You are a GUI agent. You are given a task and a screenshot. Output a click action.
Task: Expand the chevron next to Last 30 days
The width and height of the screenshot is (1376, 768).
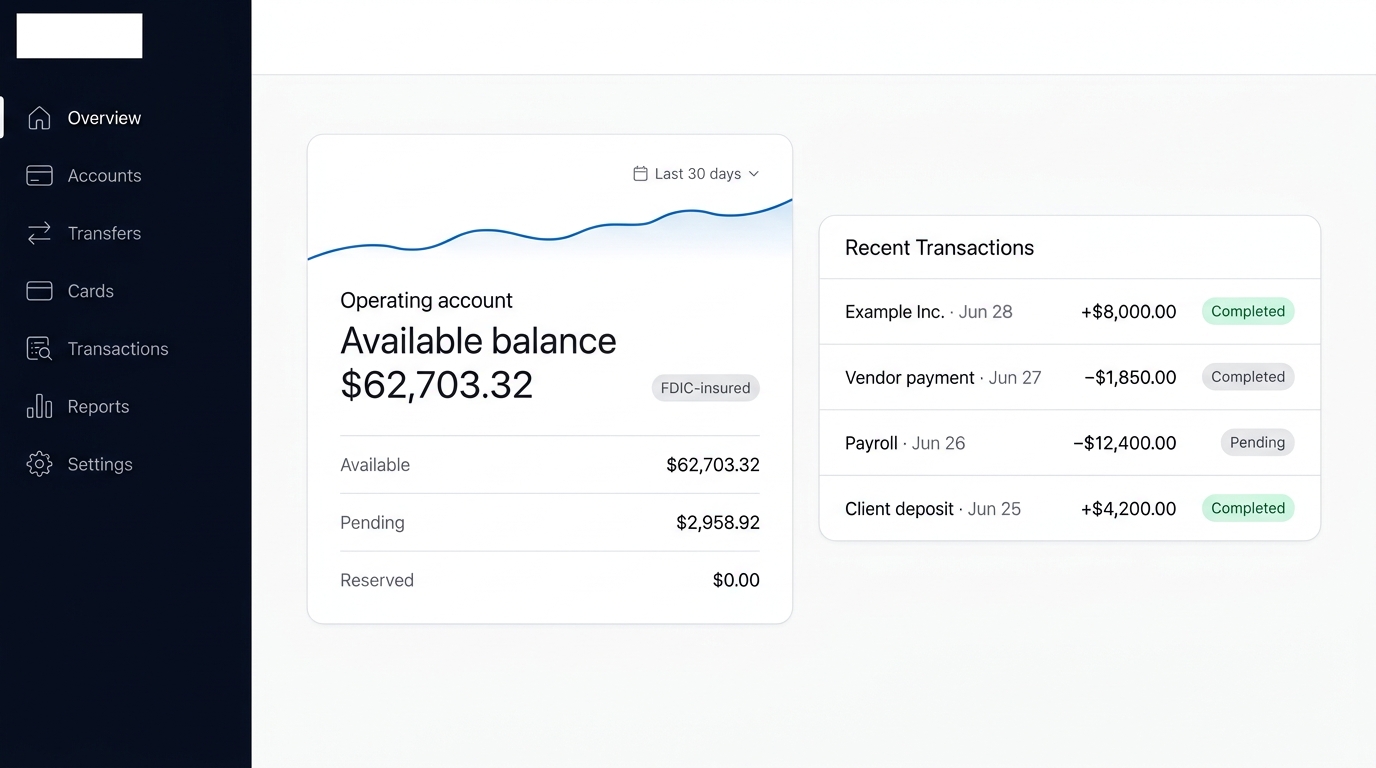pos(754,174)
